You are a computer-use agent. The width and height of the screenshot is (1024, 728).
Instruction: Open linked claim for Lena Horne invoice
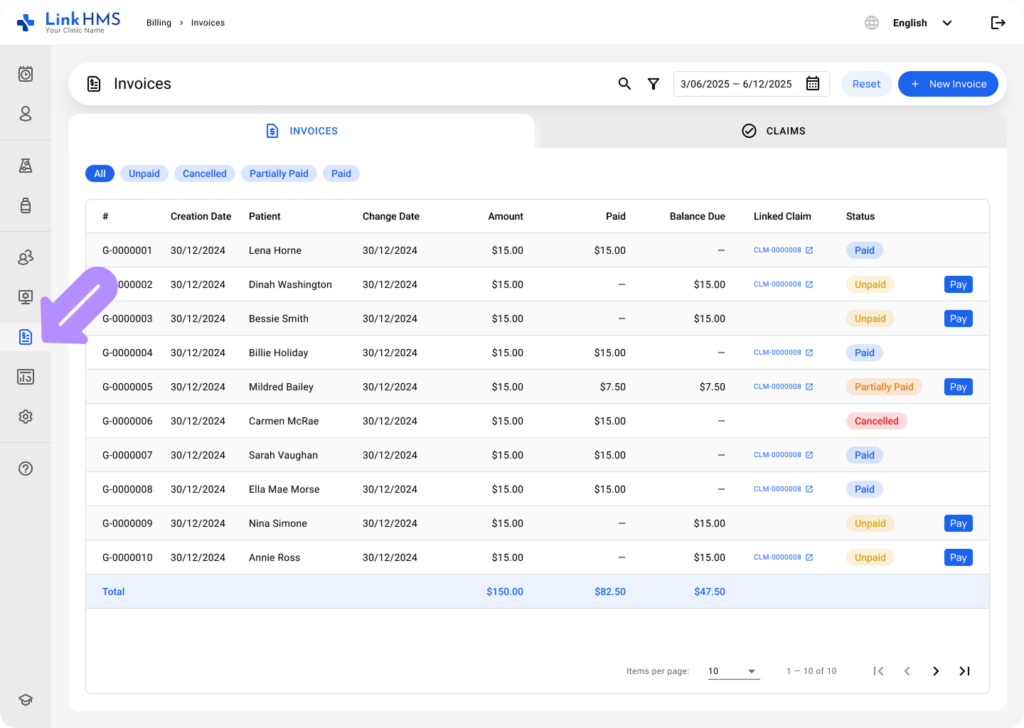click(x=783, y=250)
